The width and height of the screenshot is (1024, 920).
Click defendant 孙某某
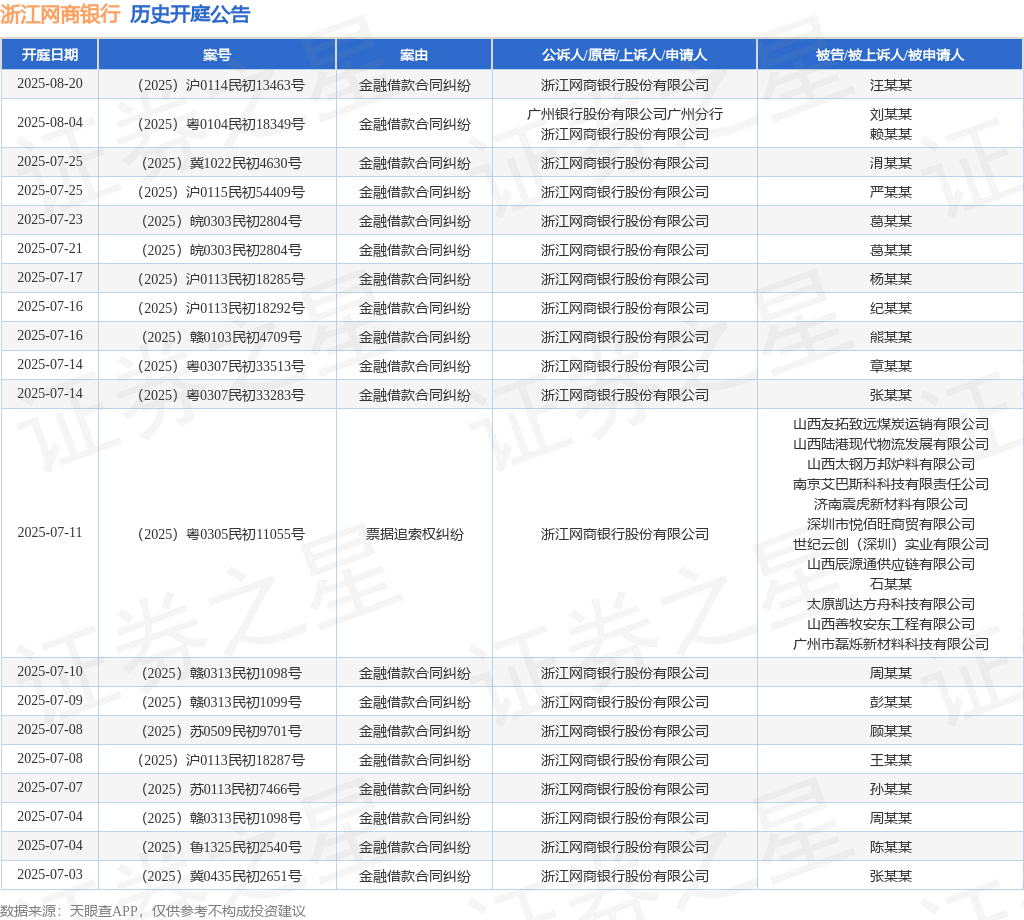[x=890, y=789]
